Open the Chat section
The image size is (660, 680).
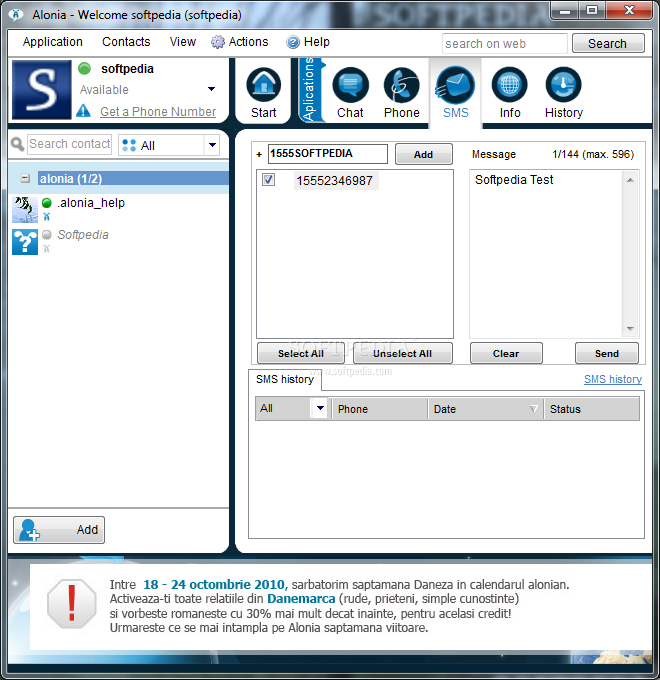point(350,93)
